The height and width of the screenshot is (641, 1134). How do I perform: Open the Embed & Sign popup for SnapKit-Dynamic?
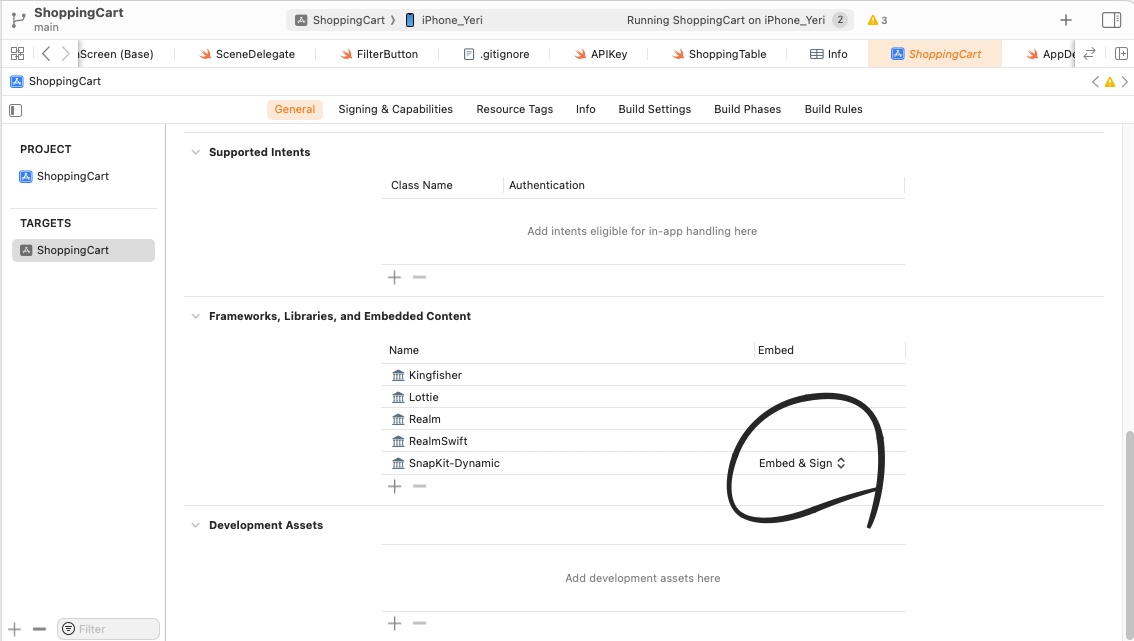click(x=802, y=463)
